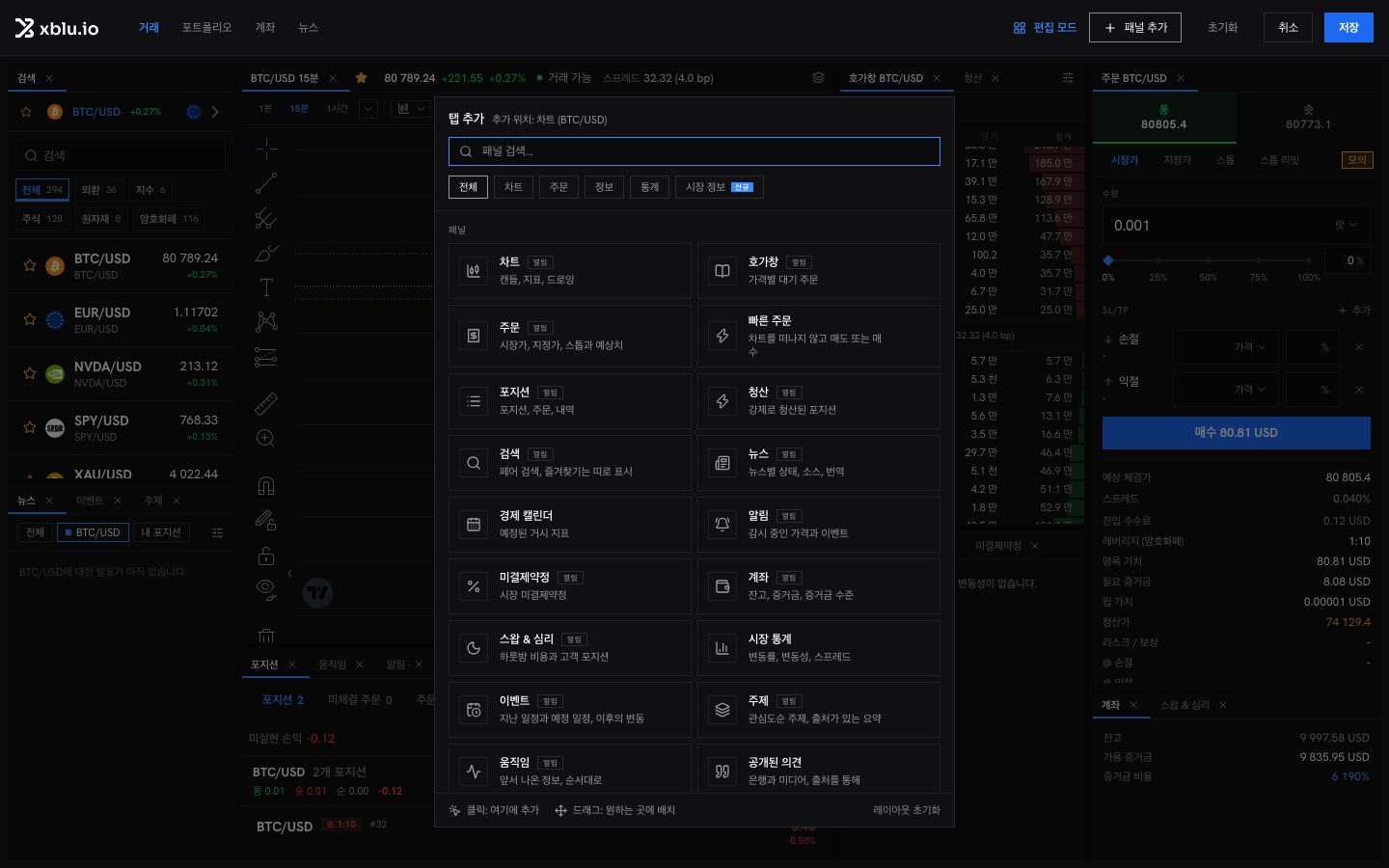Click the xblu.io logo

click(x=57, y=28)
